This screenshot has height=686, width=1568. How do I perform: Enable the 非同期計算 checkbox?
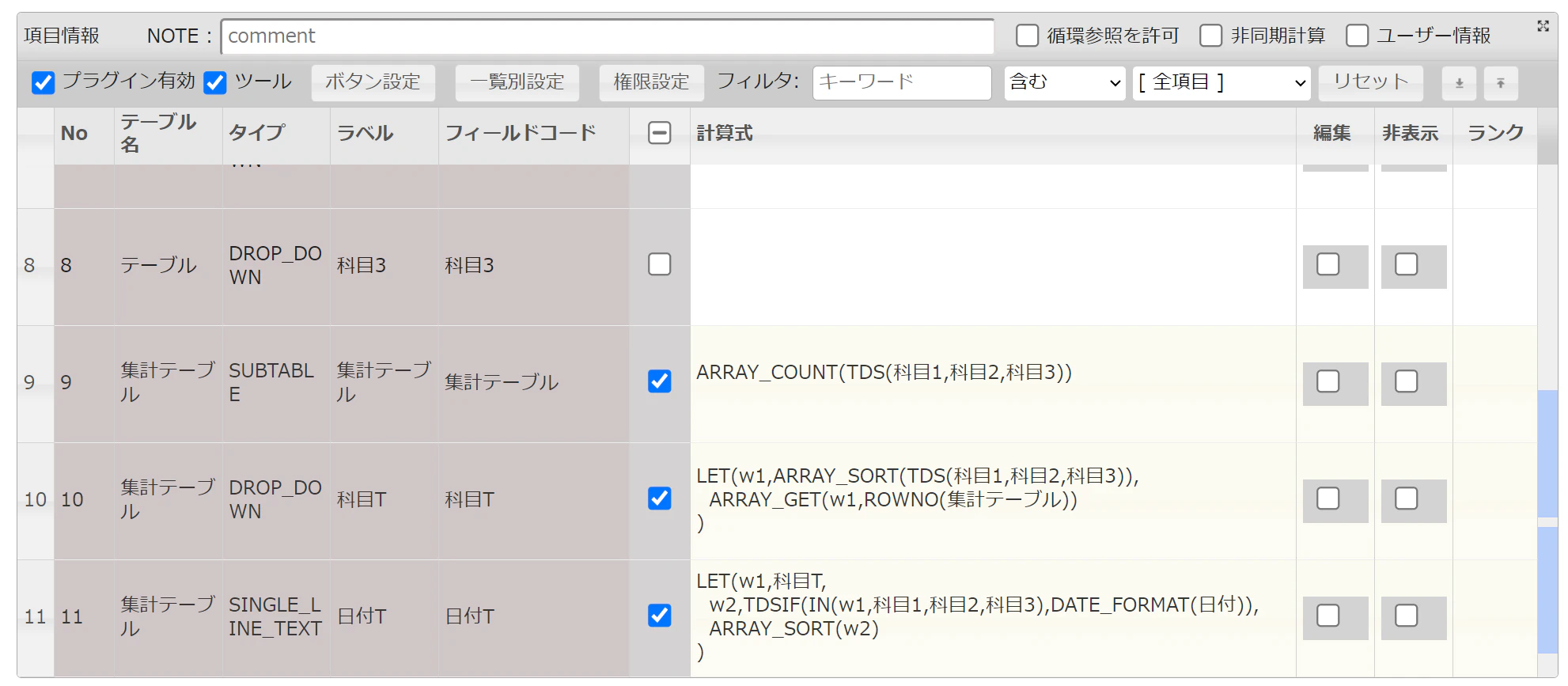[x=1210, y=36]
